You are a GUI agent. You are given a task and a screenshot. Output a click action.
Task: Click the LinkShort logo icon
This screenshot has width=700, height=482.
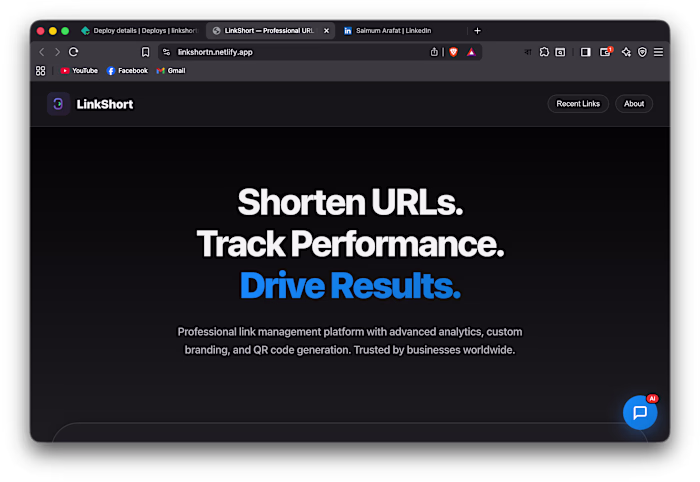pos(58,104)
